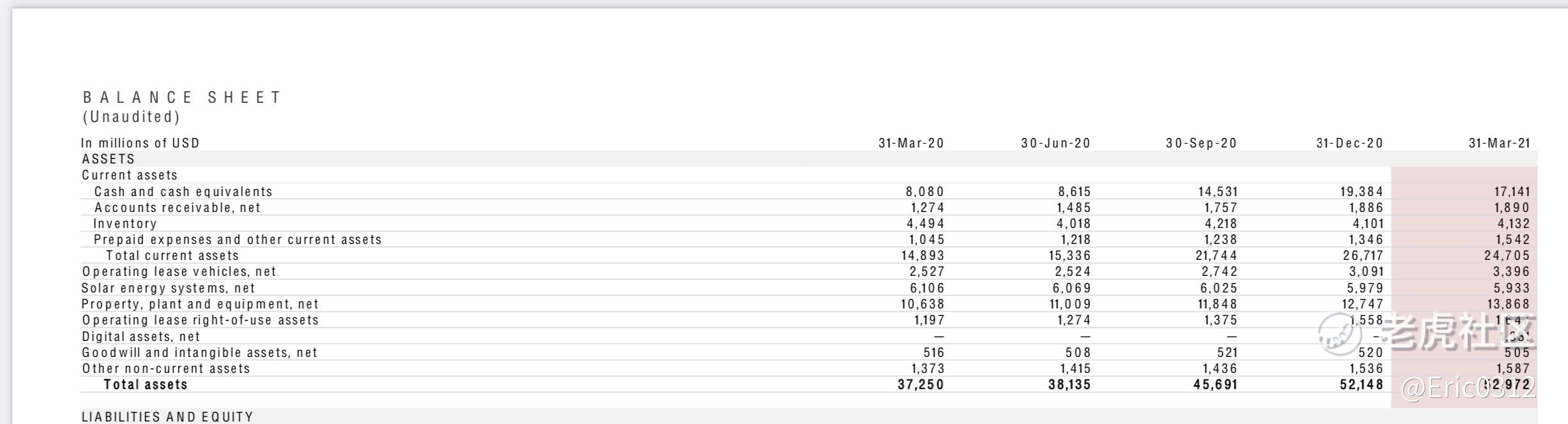Select the 37,250 total assets figure
1568x424 pixels.
(x=920, y=384)
